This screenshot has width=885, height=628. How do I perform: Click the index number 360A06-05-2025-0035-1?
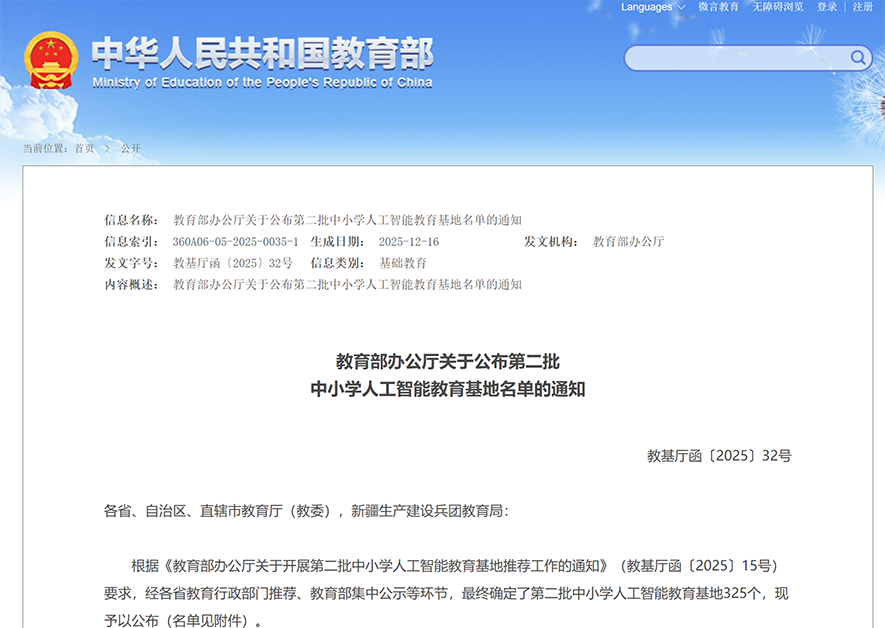tap(235, 242)
